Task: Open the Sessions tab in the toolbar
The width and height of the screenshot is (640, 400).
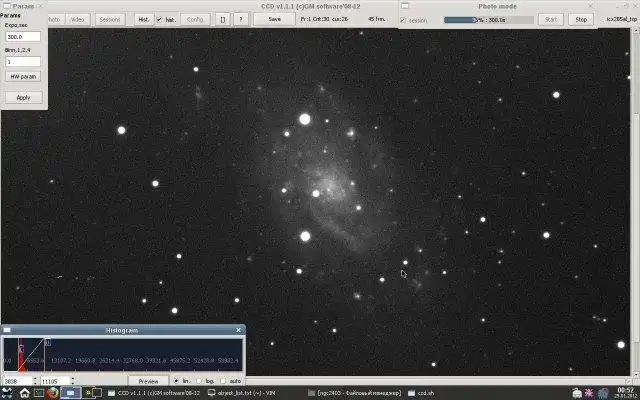Action: [x=110, y=19]
